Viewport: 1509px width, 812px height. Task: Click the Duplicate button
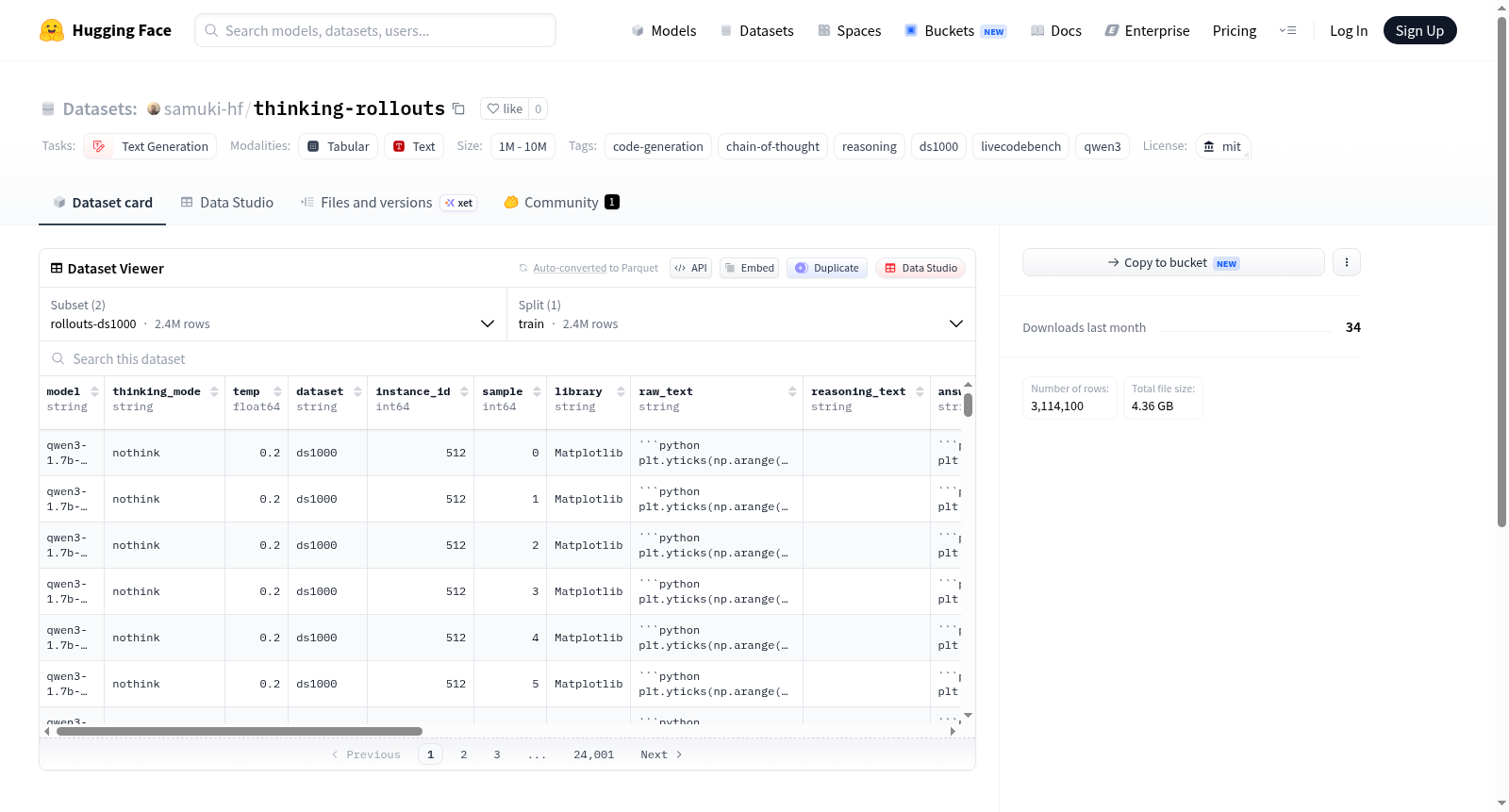click(x=827, y=268)
